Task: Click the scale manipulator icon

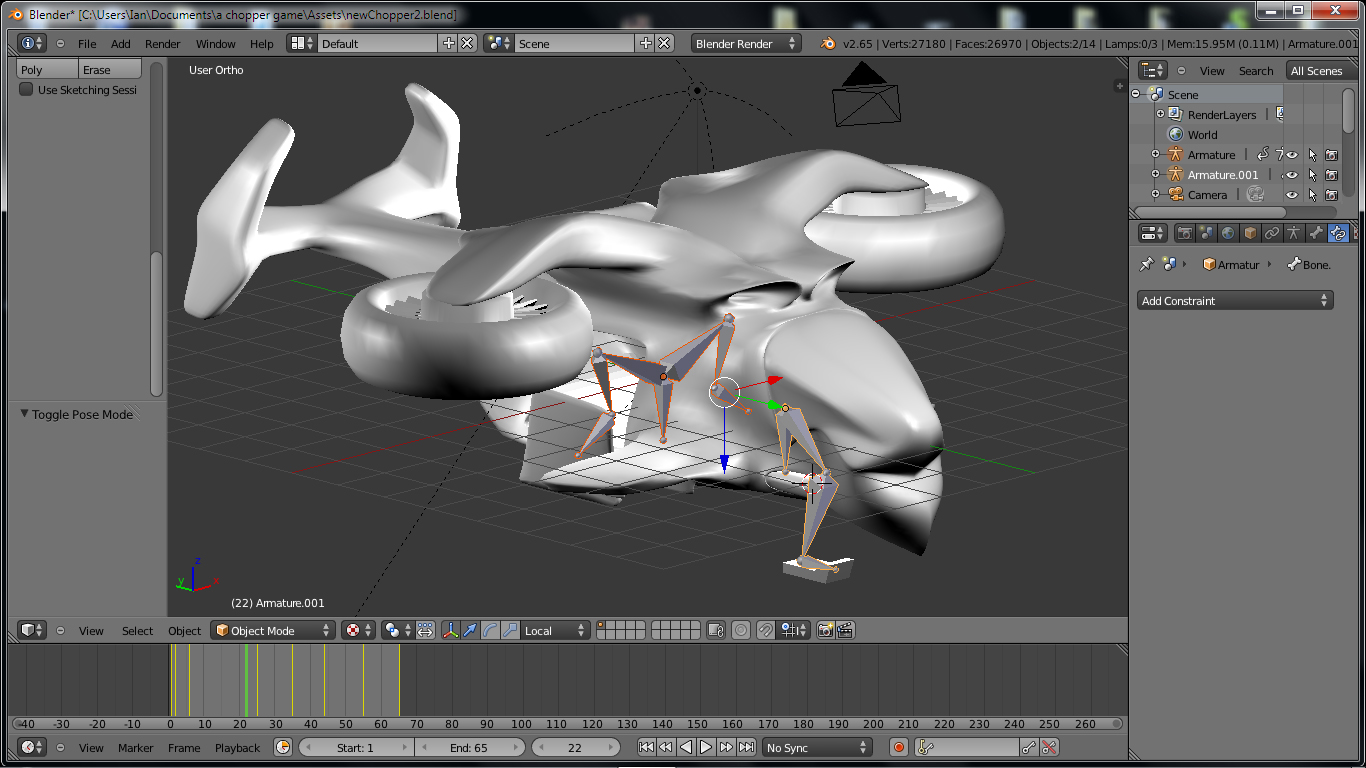Action: coord(510,630)
